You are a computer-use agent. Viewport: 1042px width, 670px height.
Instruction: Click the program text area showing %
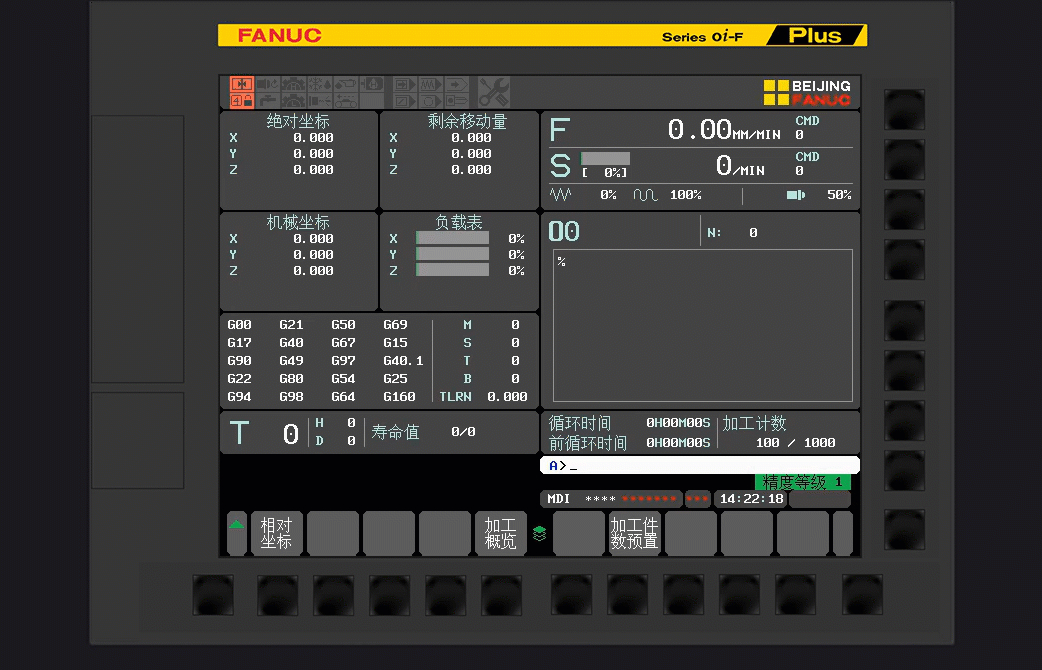703,326
